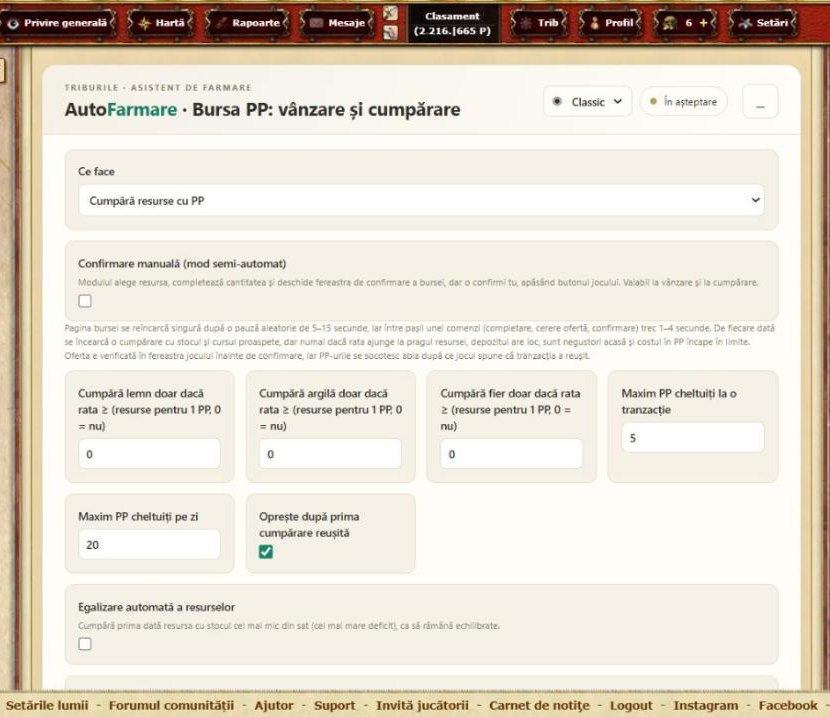Click the 'În așteptare' status pill
This screenshot has width=830, height=717.
[x=684, y=102]
